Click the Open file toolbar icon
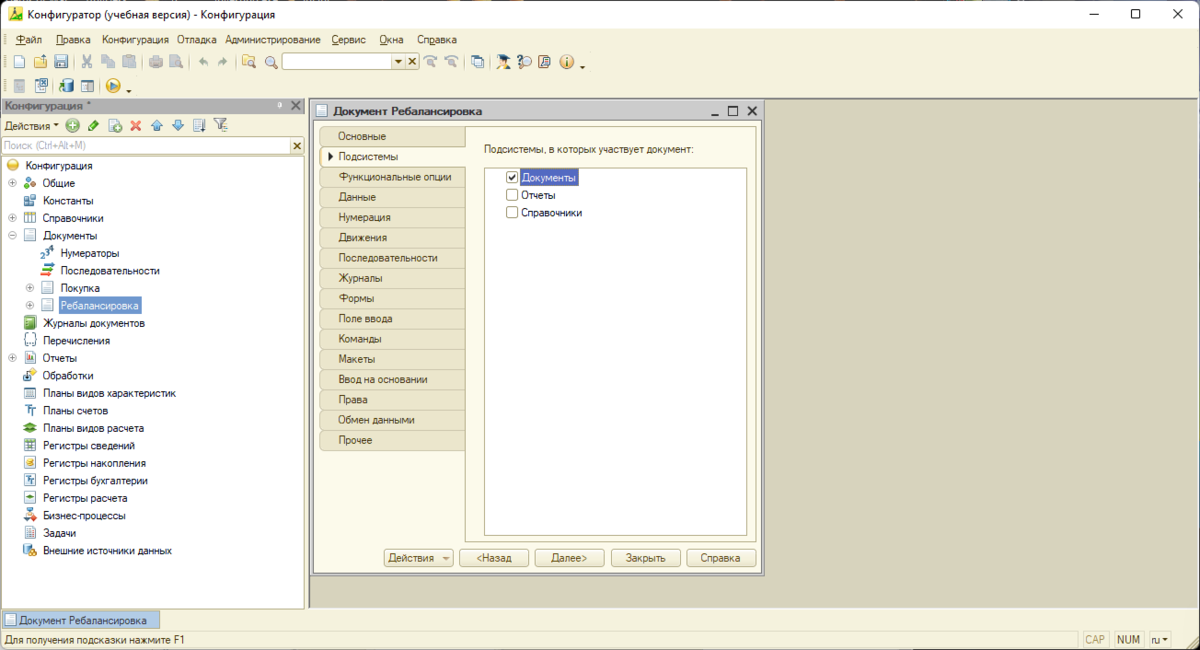 [40, 62]
